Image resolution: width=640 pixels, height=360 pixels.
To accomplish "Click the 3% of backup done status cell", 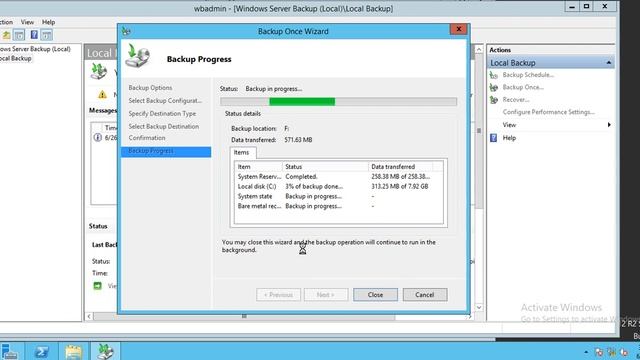I will tap(314, 186).
